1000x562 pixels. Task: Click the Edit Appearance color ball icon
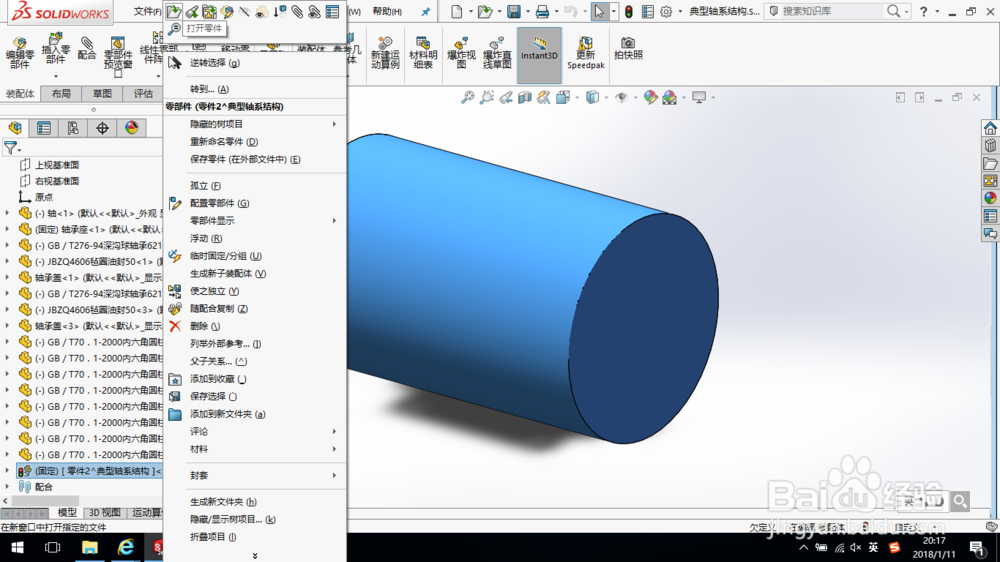click(x=650, y=97)
